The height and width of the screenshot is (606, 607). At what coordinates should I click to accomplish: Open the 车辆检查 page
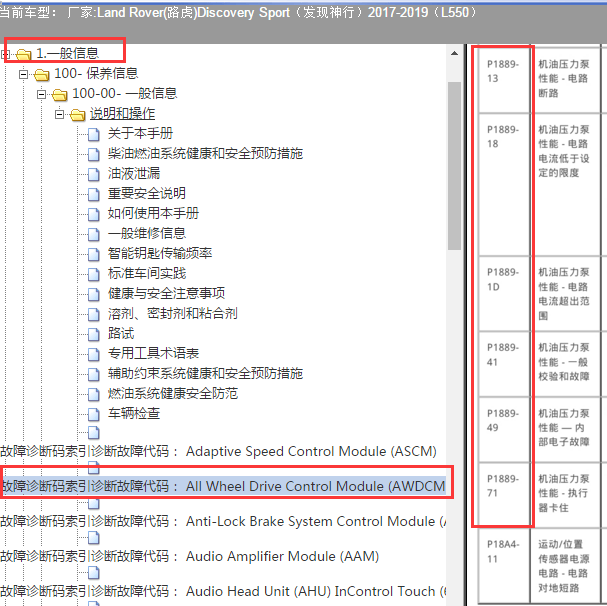click(134, 413)
